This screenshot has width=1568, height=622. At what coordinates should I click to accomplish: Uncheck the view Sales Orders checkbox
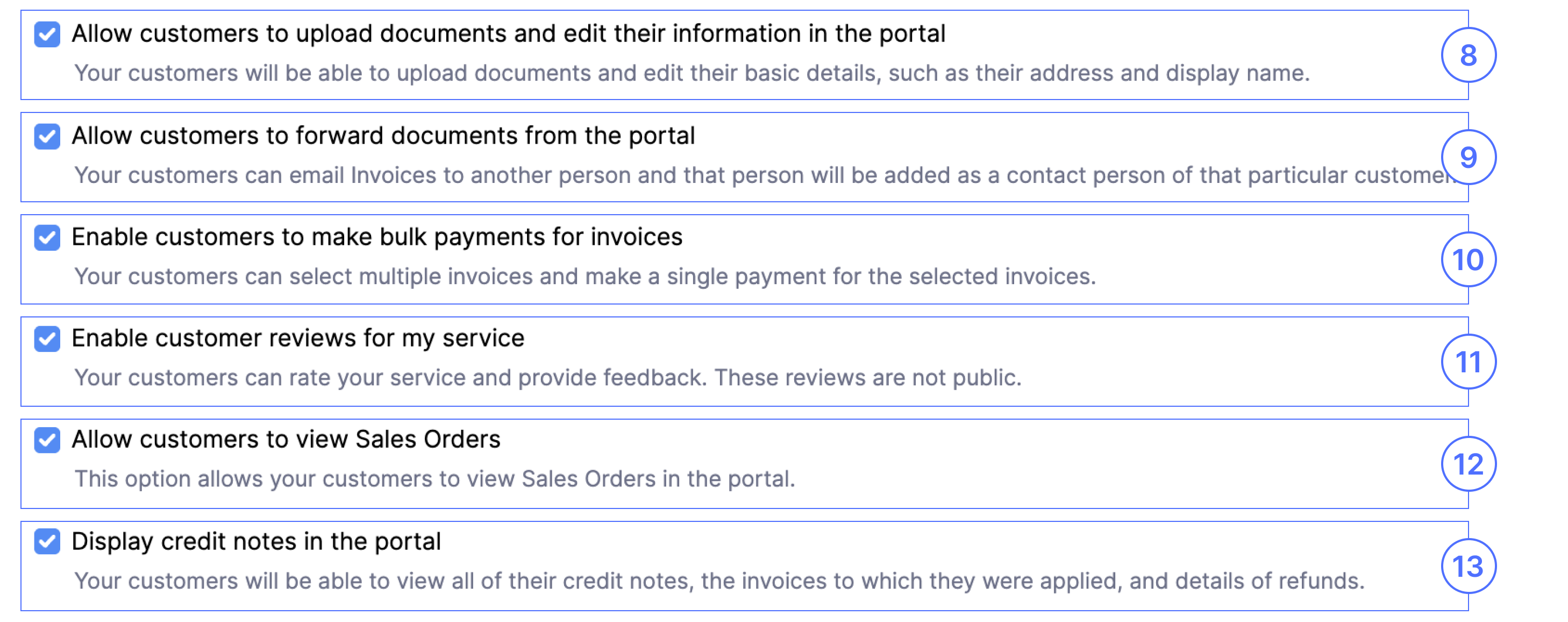47,440
